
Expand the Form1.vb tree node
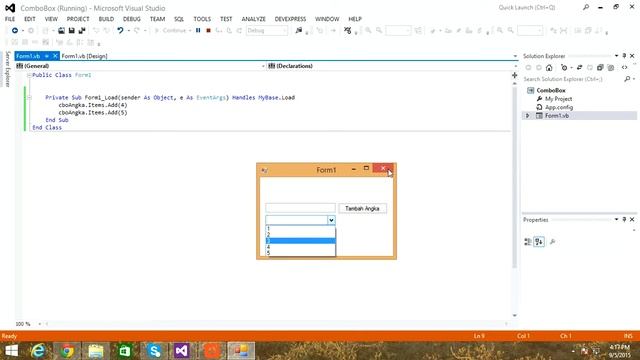click(527, 116)
